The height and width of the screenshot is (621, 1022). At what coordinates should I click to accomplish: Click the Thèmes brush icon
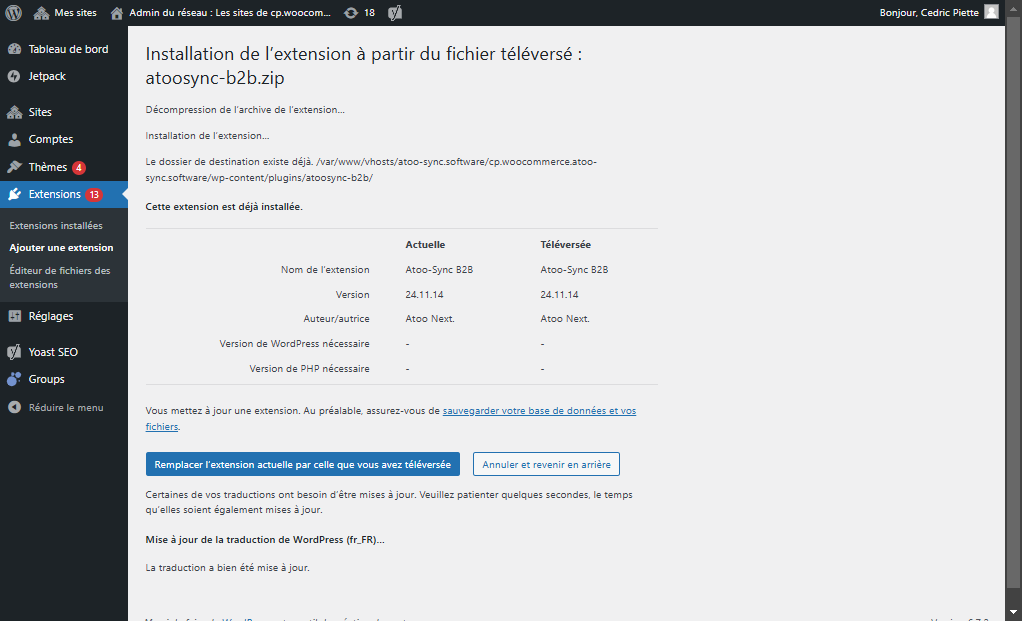point(14,167)
